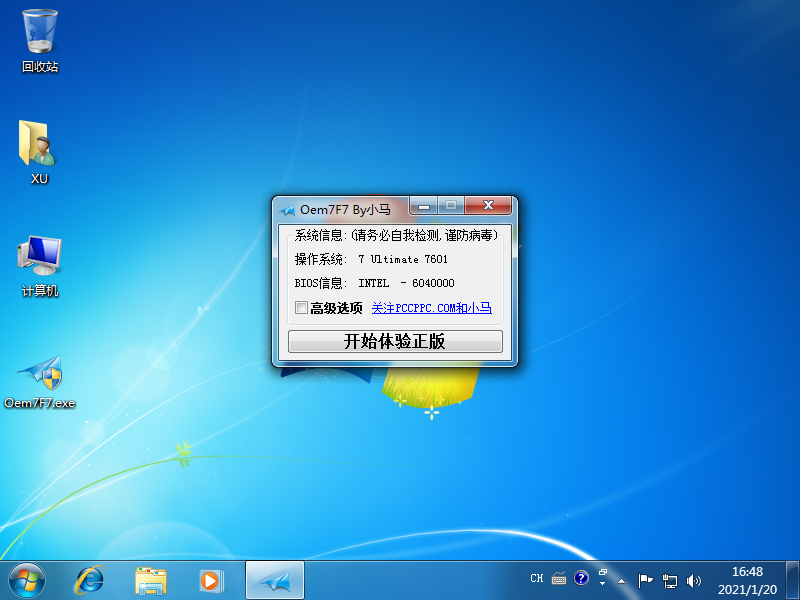
Task: Click the Oem7F7 taskbar button
Action: (x=274, y=579)
